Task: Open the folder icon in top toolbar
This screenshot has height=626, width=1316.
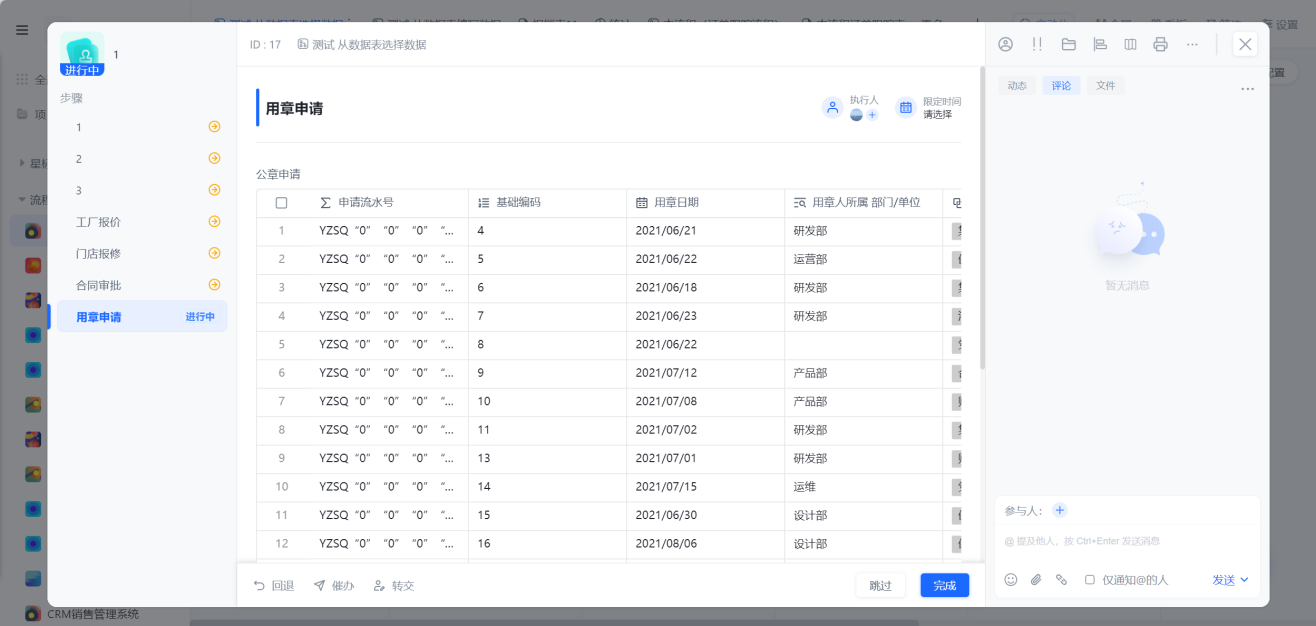Action: [1068, 44]
